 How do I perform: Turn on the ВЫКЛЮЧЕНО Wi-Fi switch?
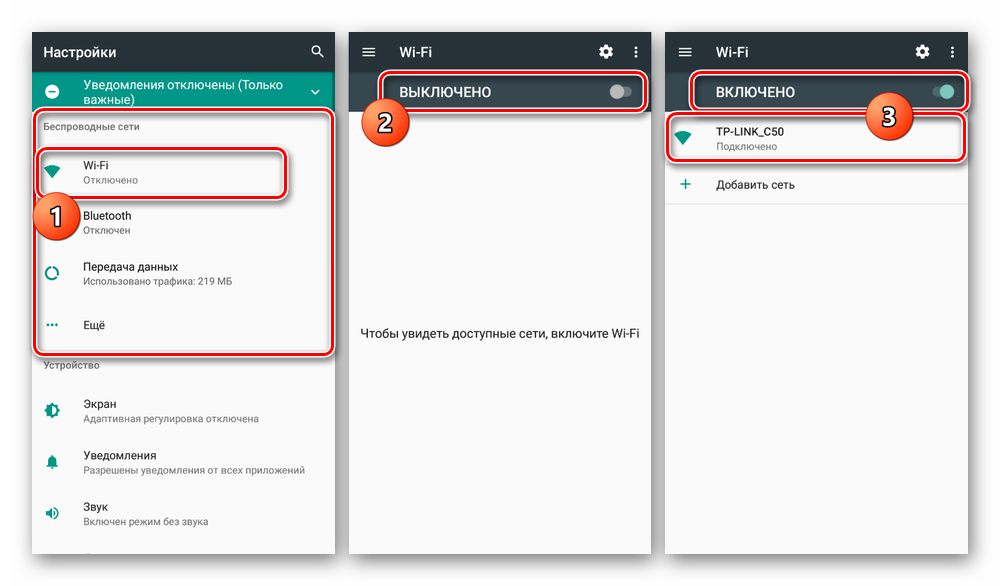tap(620, 92)
